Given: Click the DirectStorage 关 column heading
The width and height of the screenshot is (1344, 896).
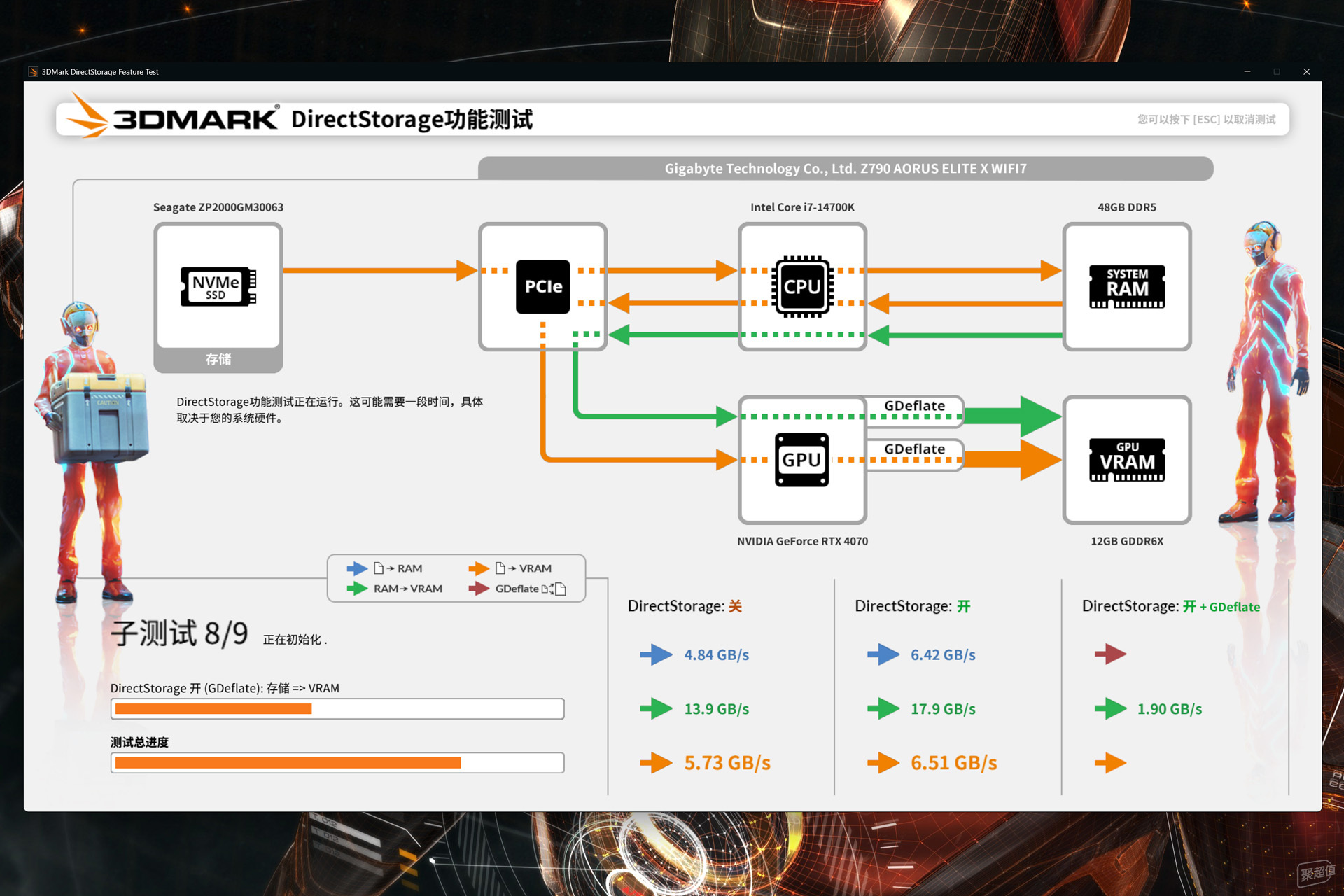Looking at the screenshot, I should point(685,606).
